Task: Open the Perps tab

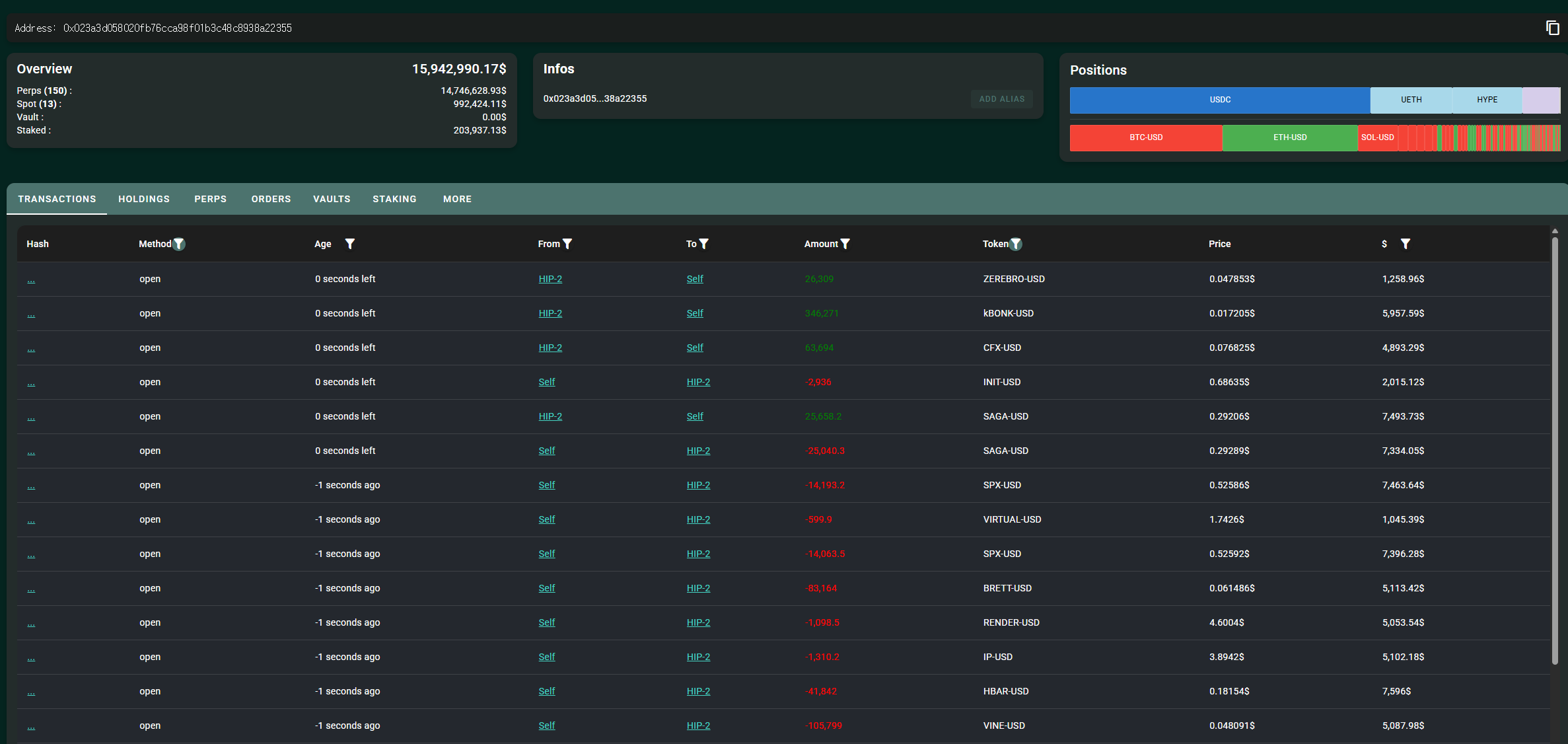Action: point(210,199)
